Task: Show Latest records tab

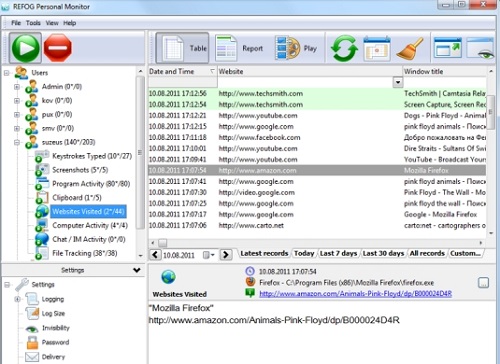Action: 264,253
